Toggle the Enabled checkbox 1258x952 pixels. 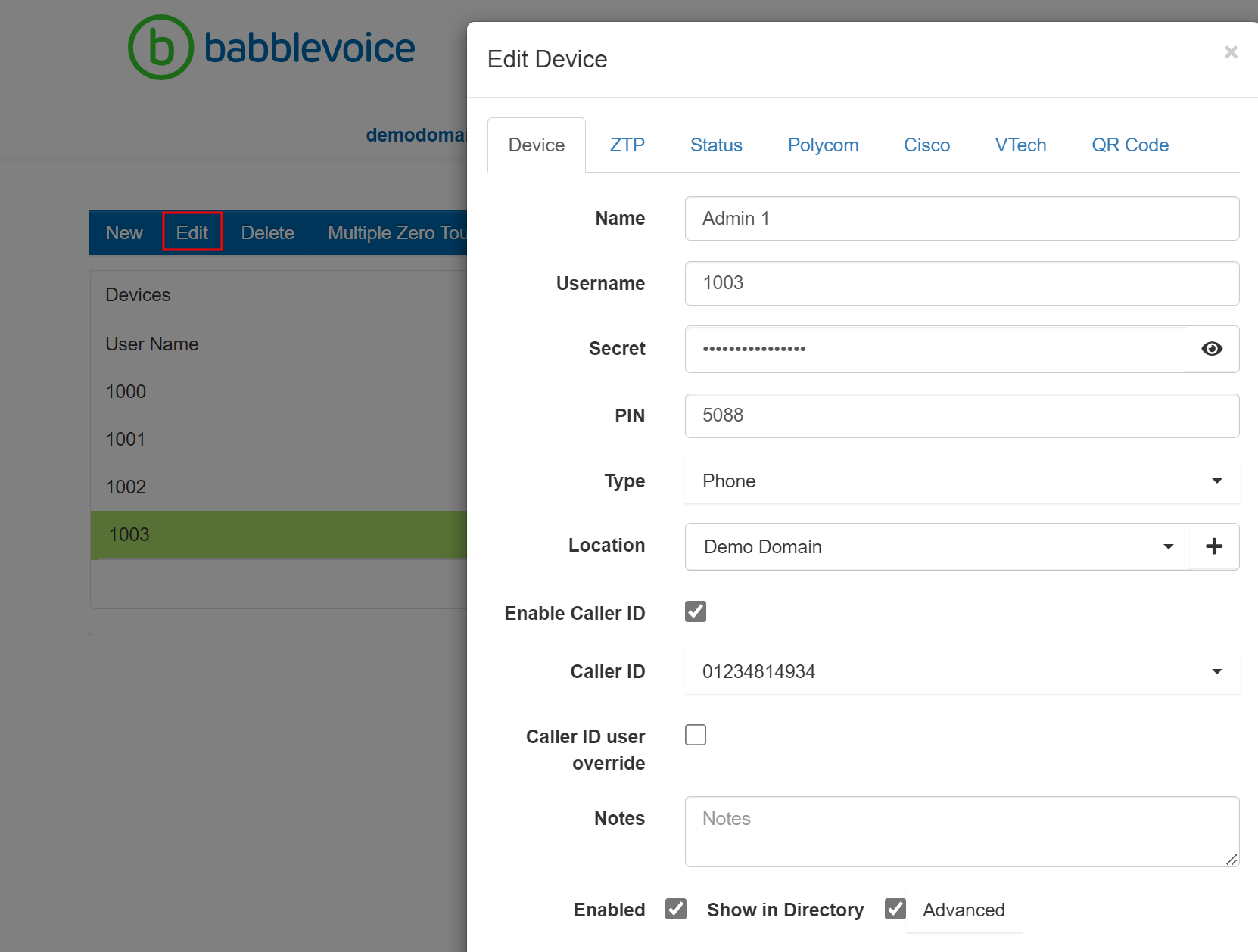(x=676, y=909)
